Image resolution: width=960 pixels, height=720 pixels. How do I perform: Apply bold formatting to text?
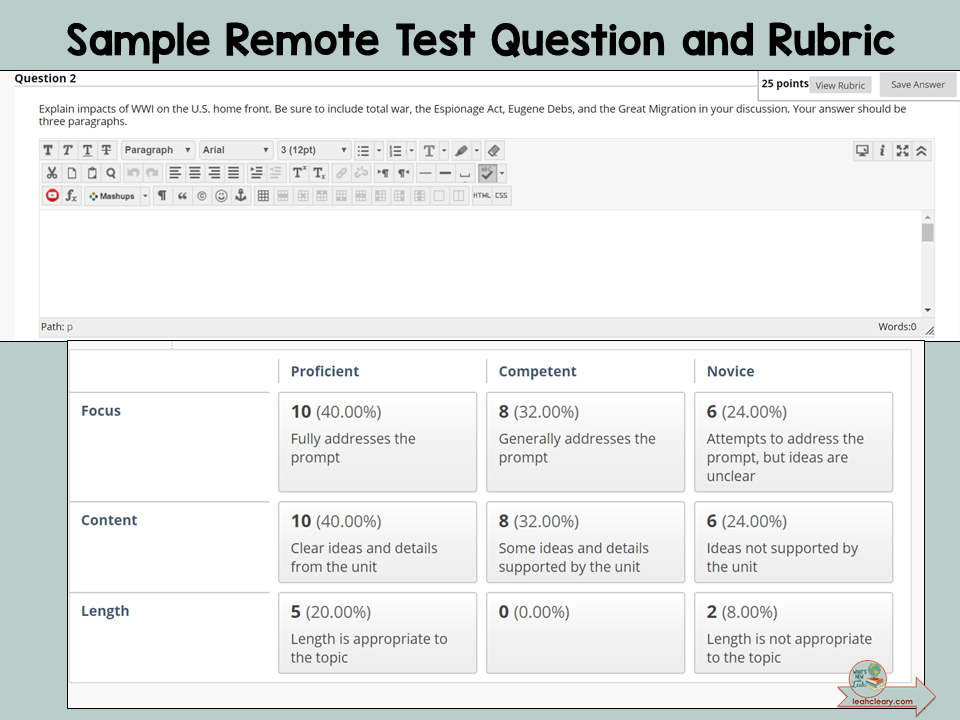point(46,150)
